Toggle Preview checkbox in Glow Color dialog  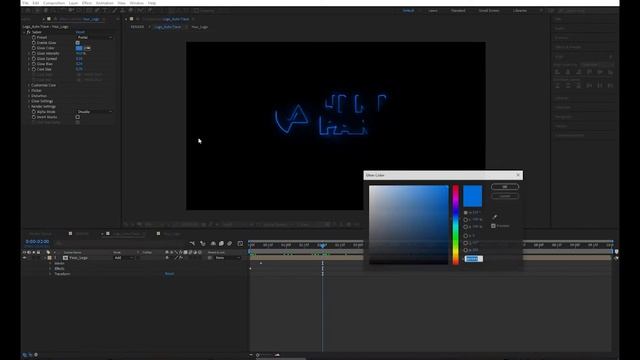point(493,226)
